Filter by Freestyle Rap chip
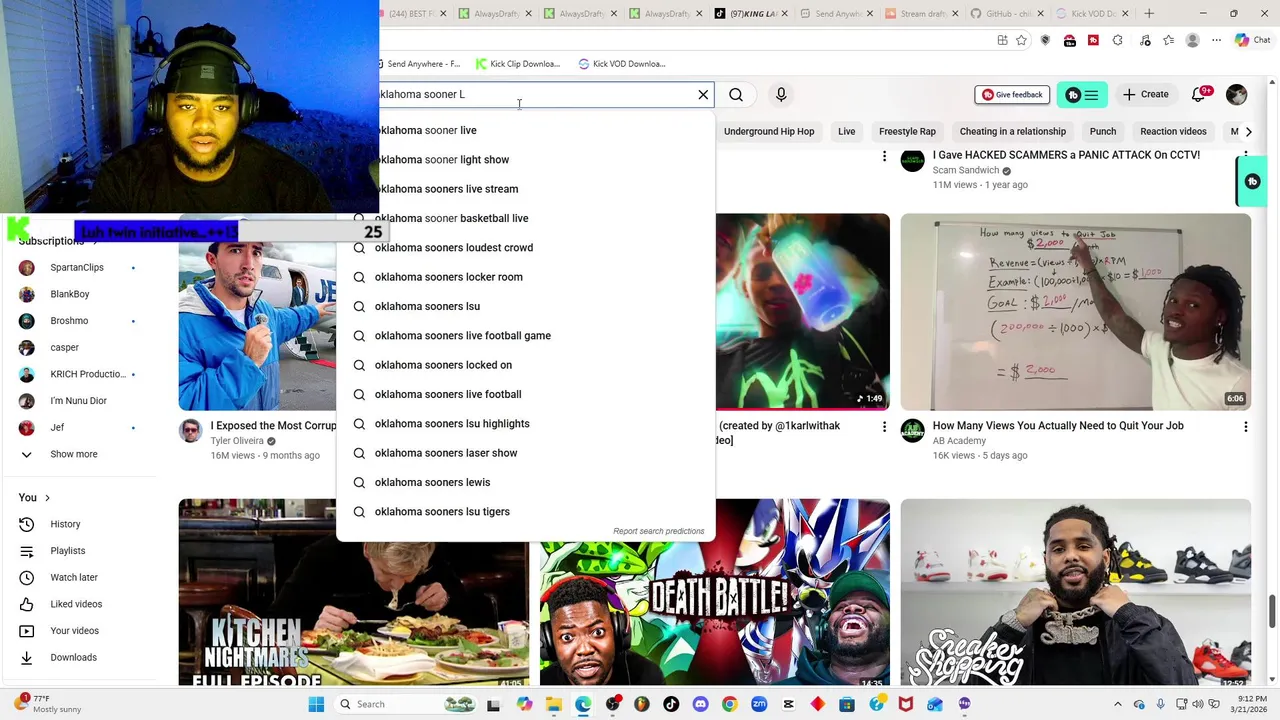 click(x=907, y=131)
